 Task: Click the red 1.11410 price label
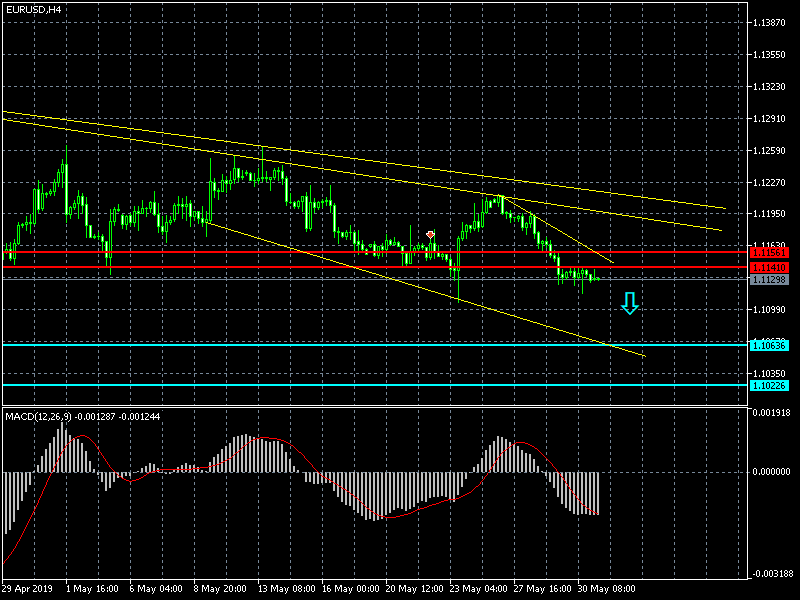point(769,268)
